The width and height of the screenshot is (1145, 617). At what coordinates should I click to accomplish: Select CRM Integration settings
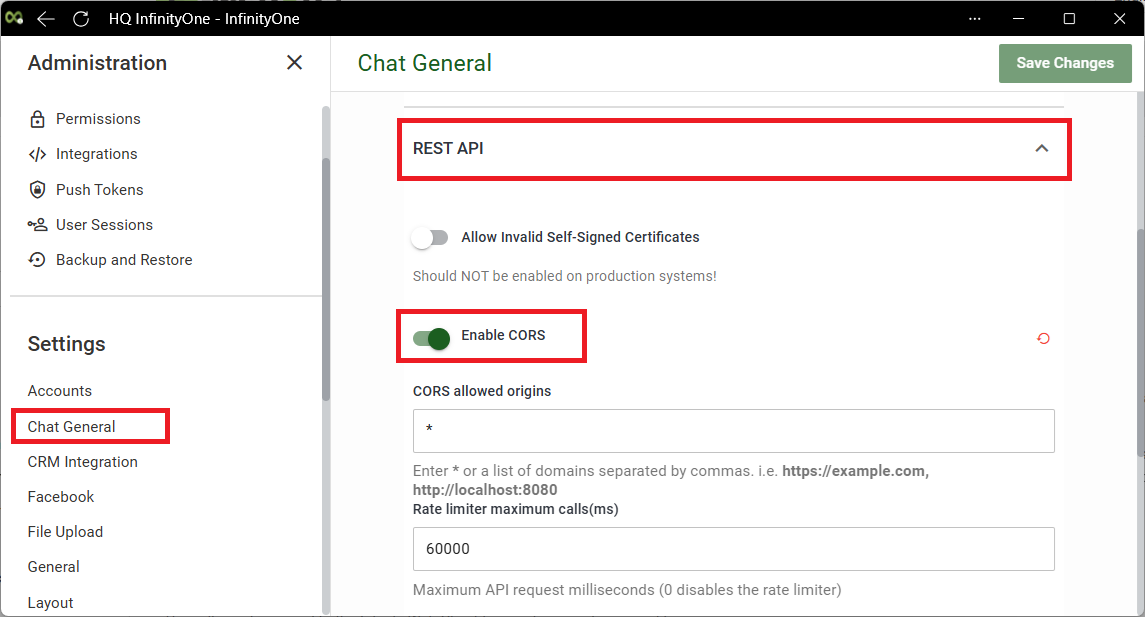[x=83, y=461]
